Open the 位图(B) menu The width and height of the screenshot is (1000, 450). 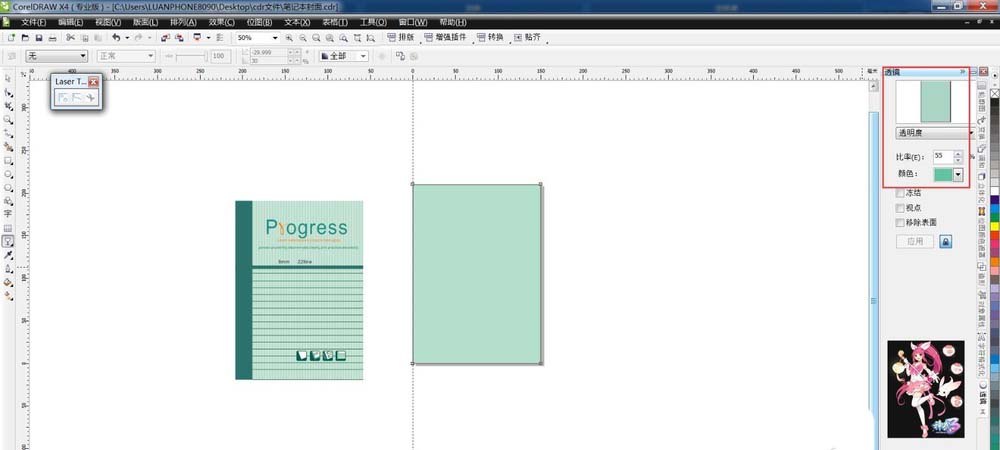pyautogui.click(x=260, y=22)
